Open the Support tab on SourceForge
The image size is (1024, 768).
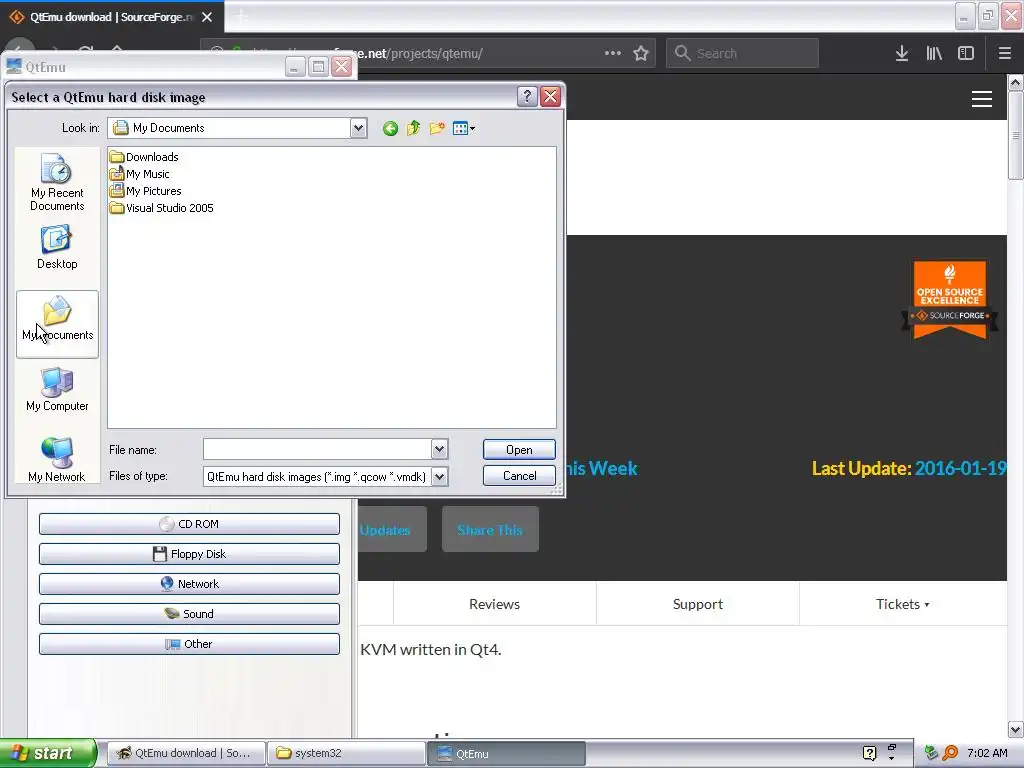697,604
